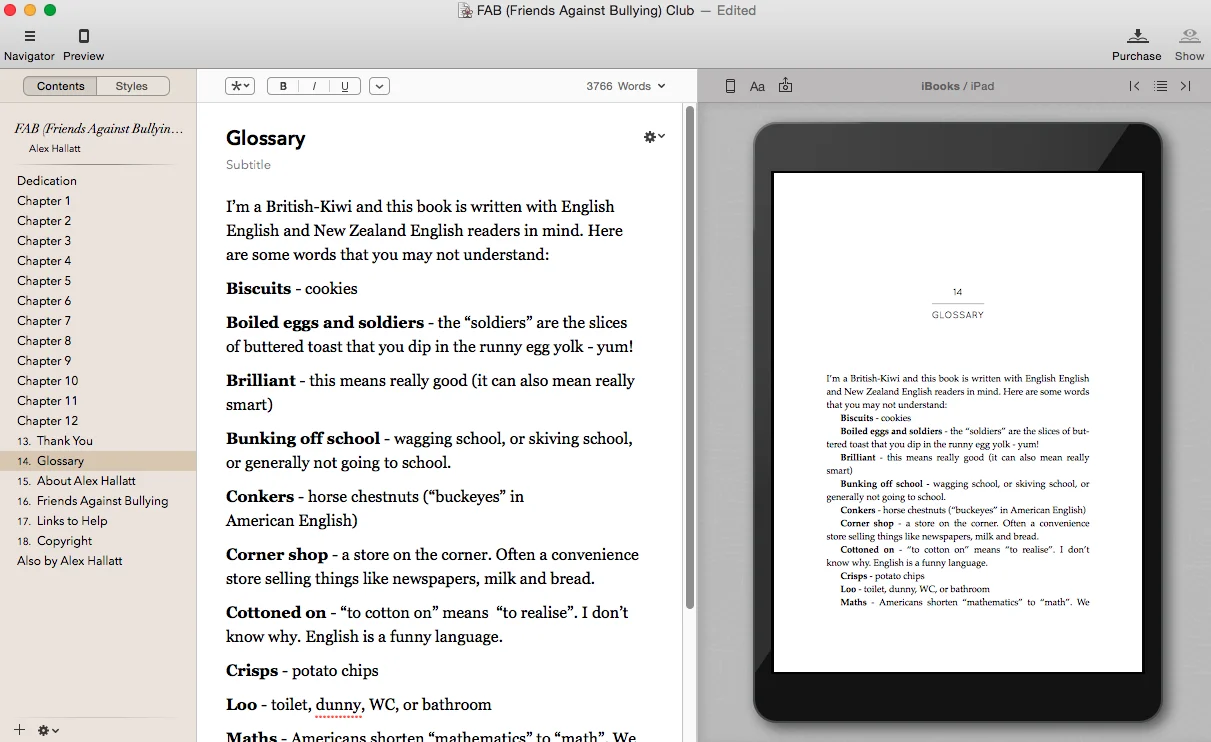1211x742 pixels.
Task: Switch to the Styles tab
Action: click(x=131, y=86)
